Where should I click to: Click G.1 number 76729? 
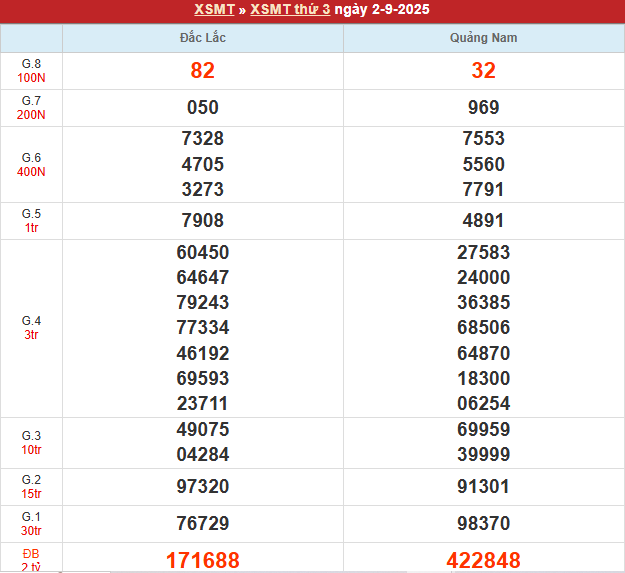coord(202,523)
